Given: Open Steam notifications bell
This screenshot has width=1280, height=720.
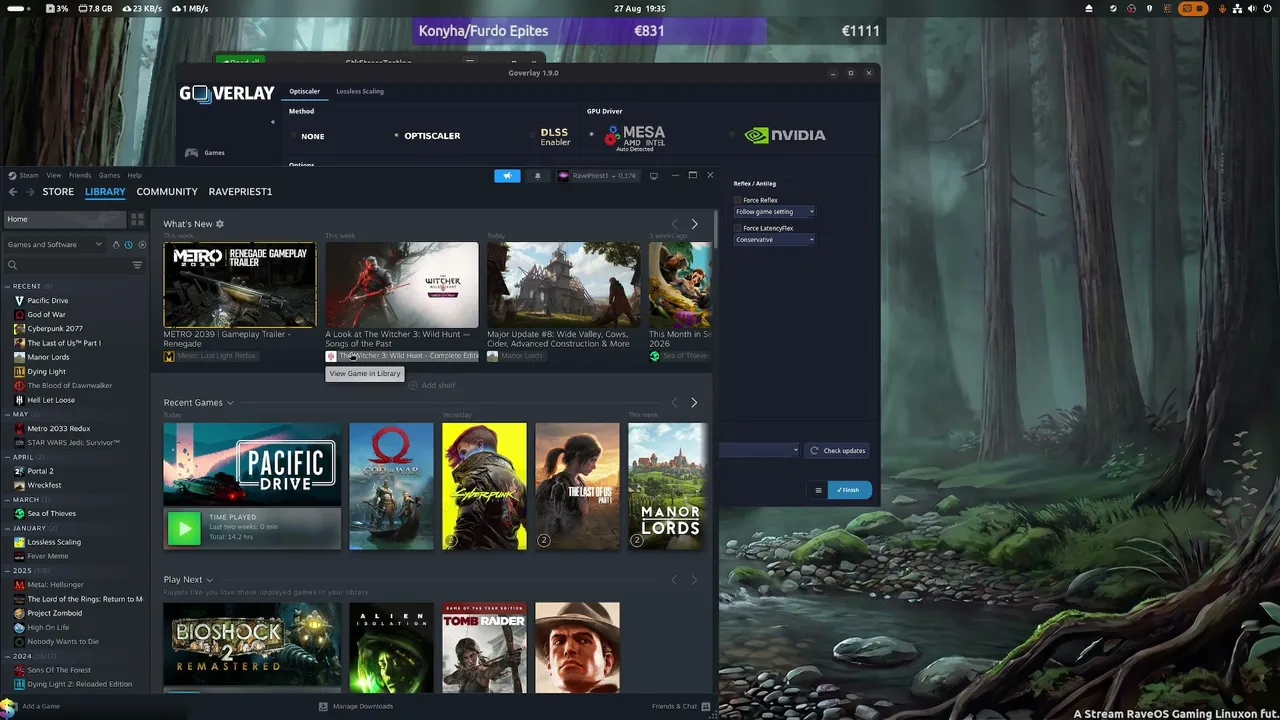Looking at the screenshot, I should (x=537, y=176).
